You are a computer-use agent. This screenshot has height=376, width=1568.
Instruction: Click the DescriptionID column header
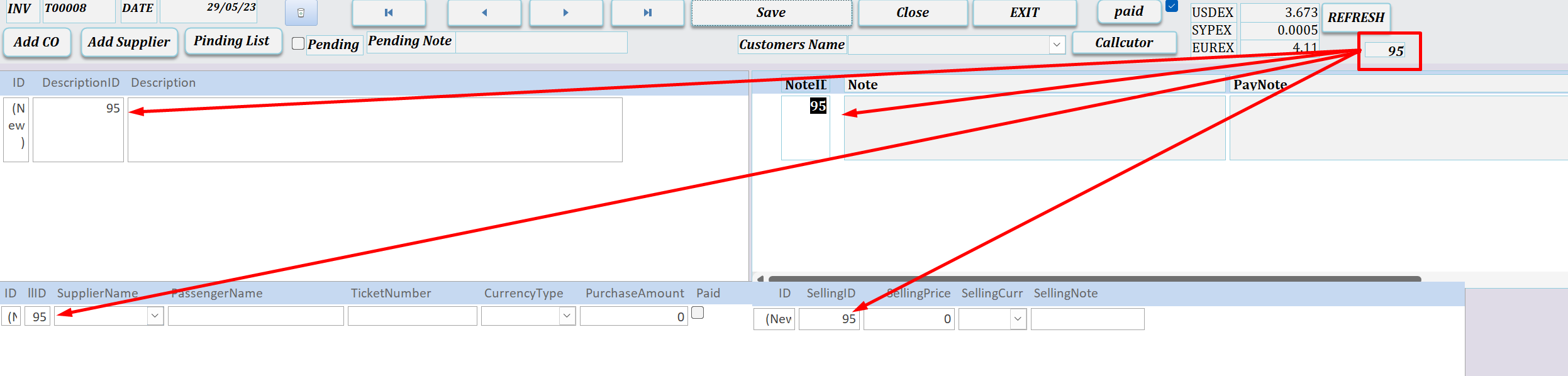click(81, 82)
